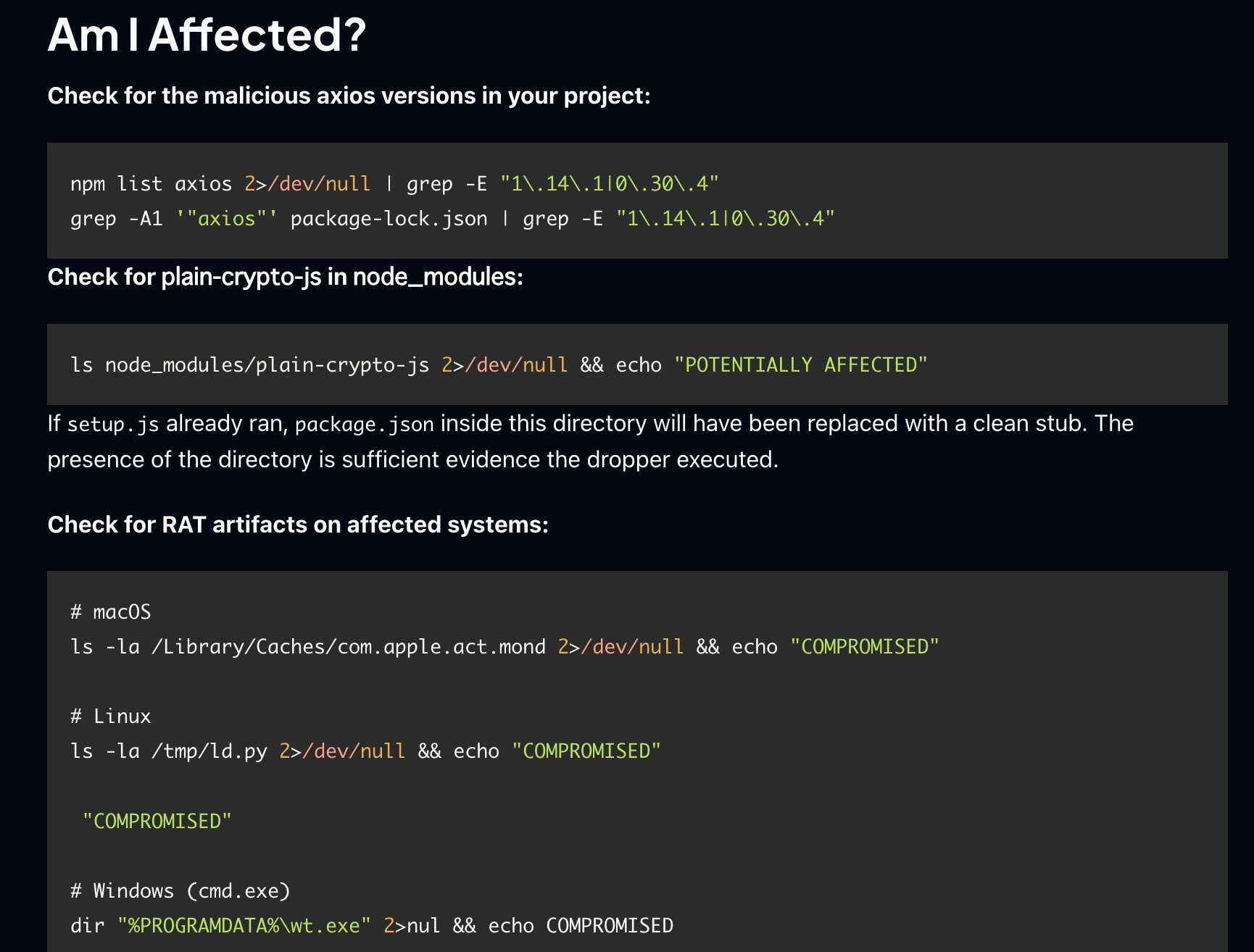The height and width of the screenshot is (952, 1254).
Task: Click the sentence about the dropper executing
Action: [412, 459]
